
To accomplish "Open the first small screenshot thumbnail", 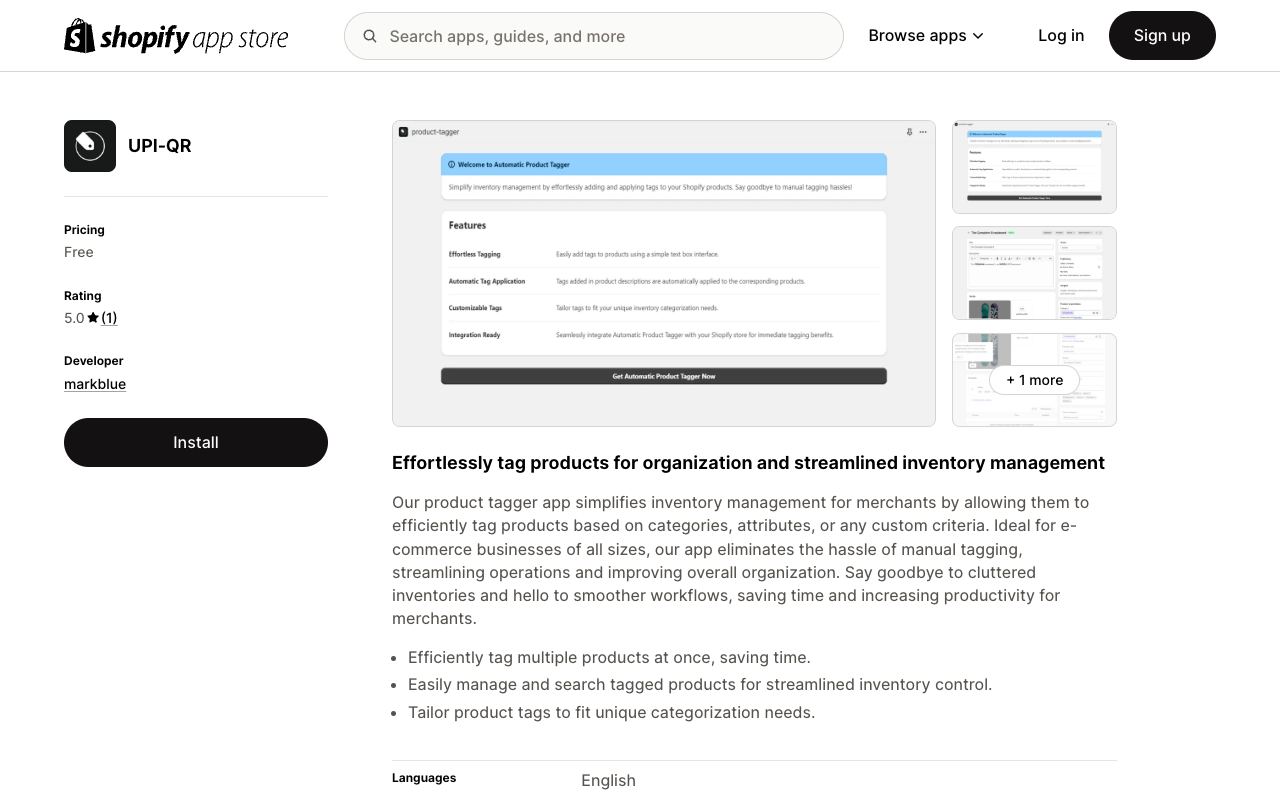I will 1034,167.
